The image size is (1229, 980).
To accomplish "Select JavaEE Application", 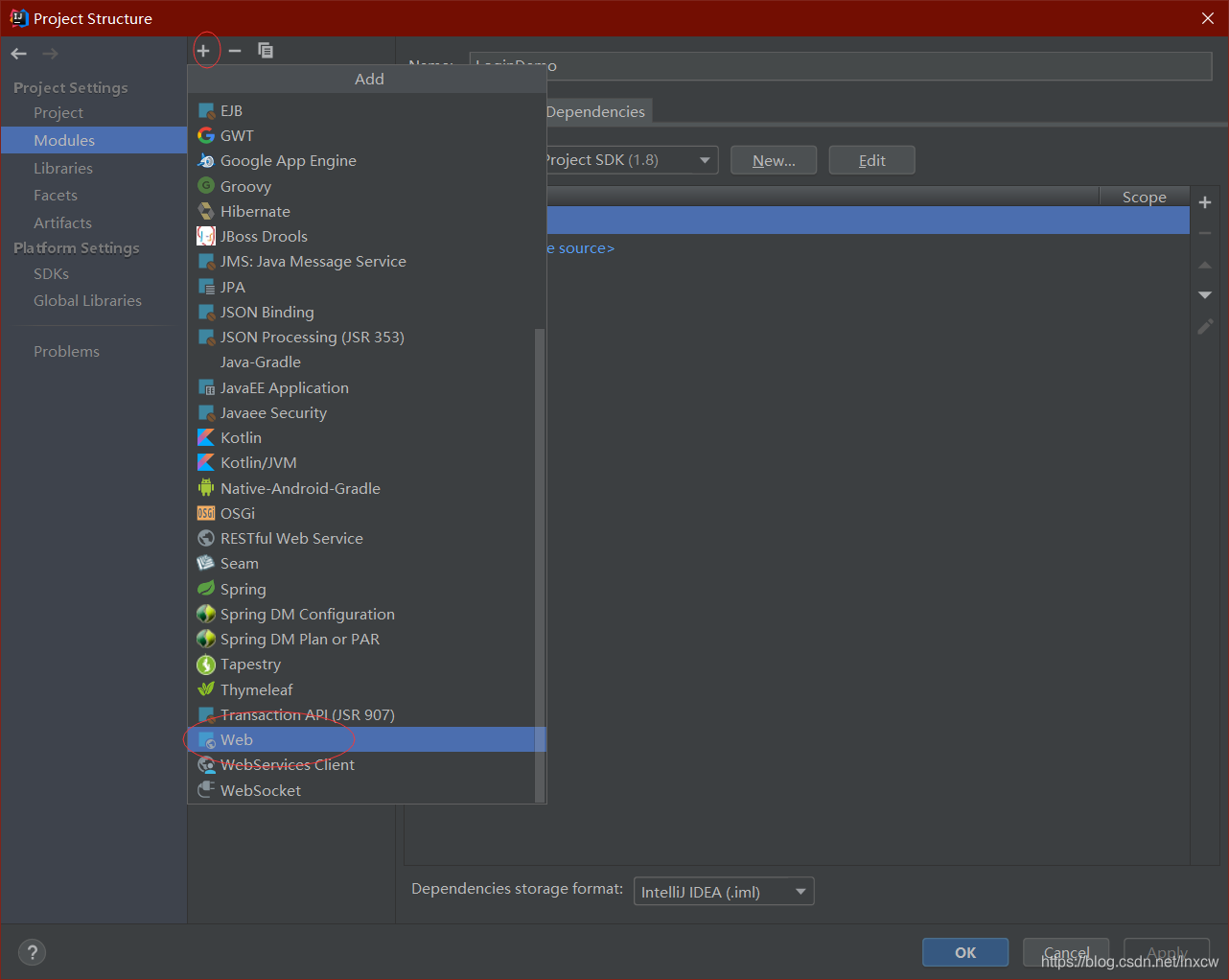I will (366, 387).
